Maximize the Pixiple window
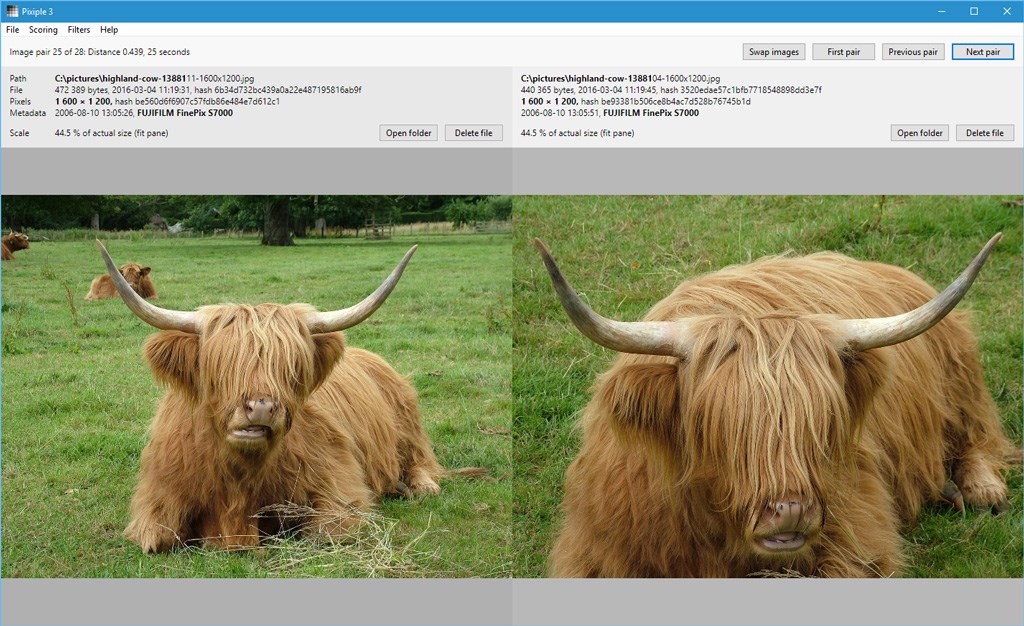The image size is (1024, 626). [x=974, y=11]
